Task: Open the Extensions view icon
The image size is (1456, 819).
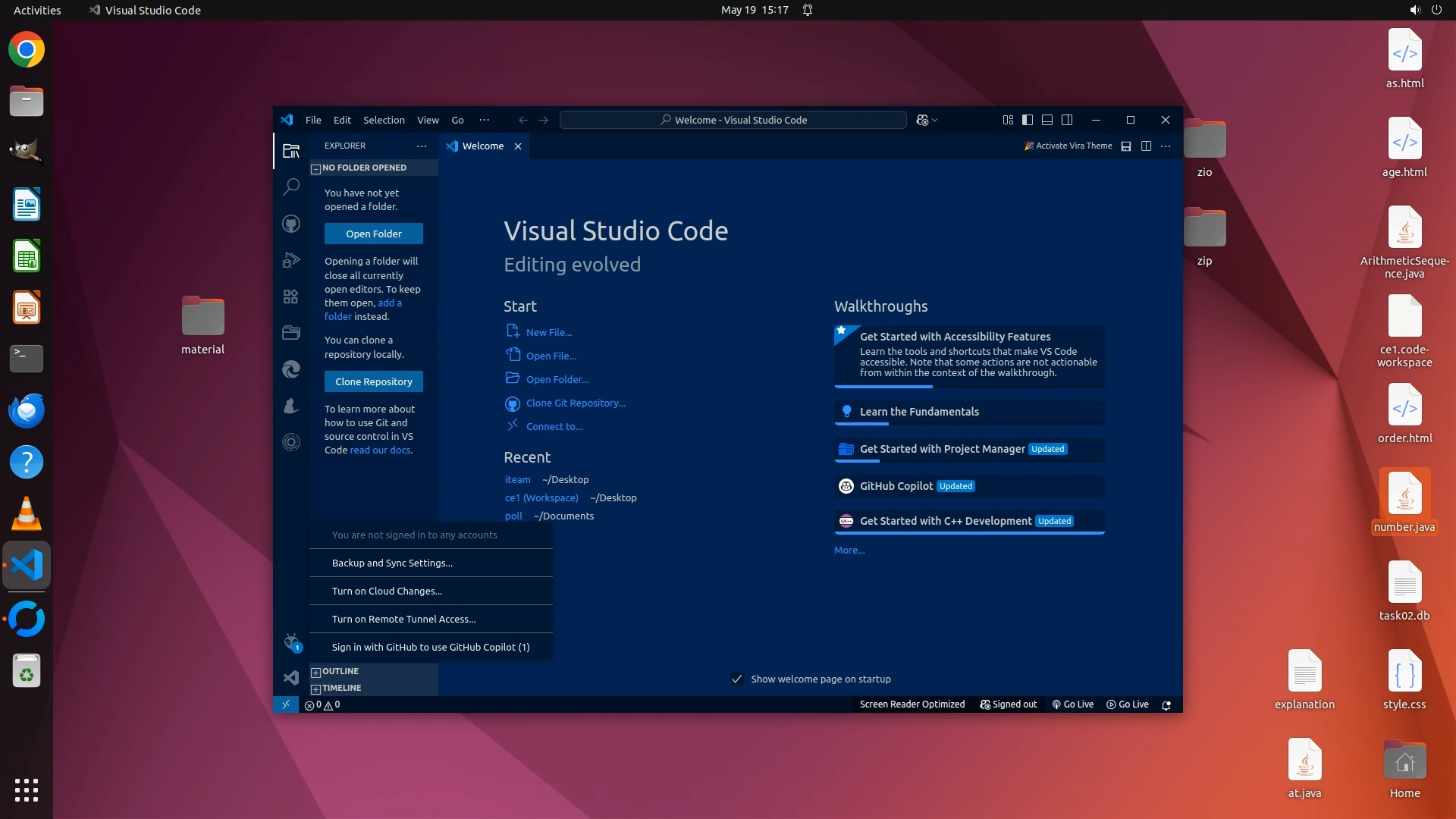Action: tap(291, 297)
